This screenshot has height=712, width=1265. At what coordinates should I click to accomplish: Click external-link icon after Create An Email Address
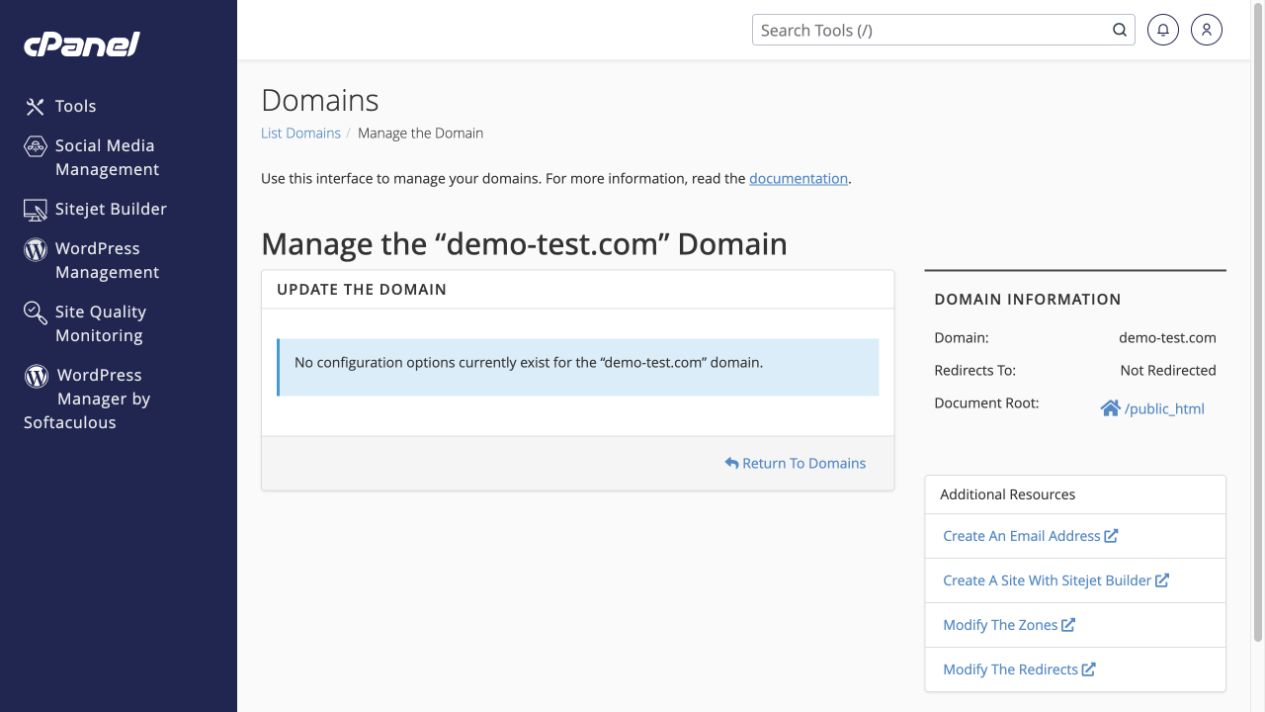point(1111,536)
